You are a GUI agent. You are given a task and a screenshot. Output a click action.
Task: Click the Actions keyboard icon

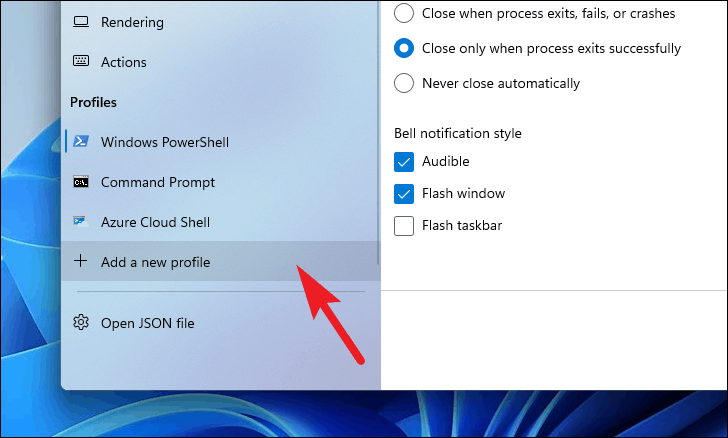point(81,61)
